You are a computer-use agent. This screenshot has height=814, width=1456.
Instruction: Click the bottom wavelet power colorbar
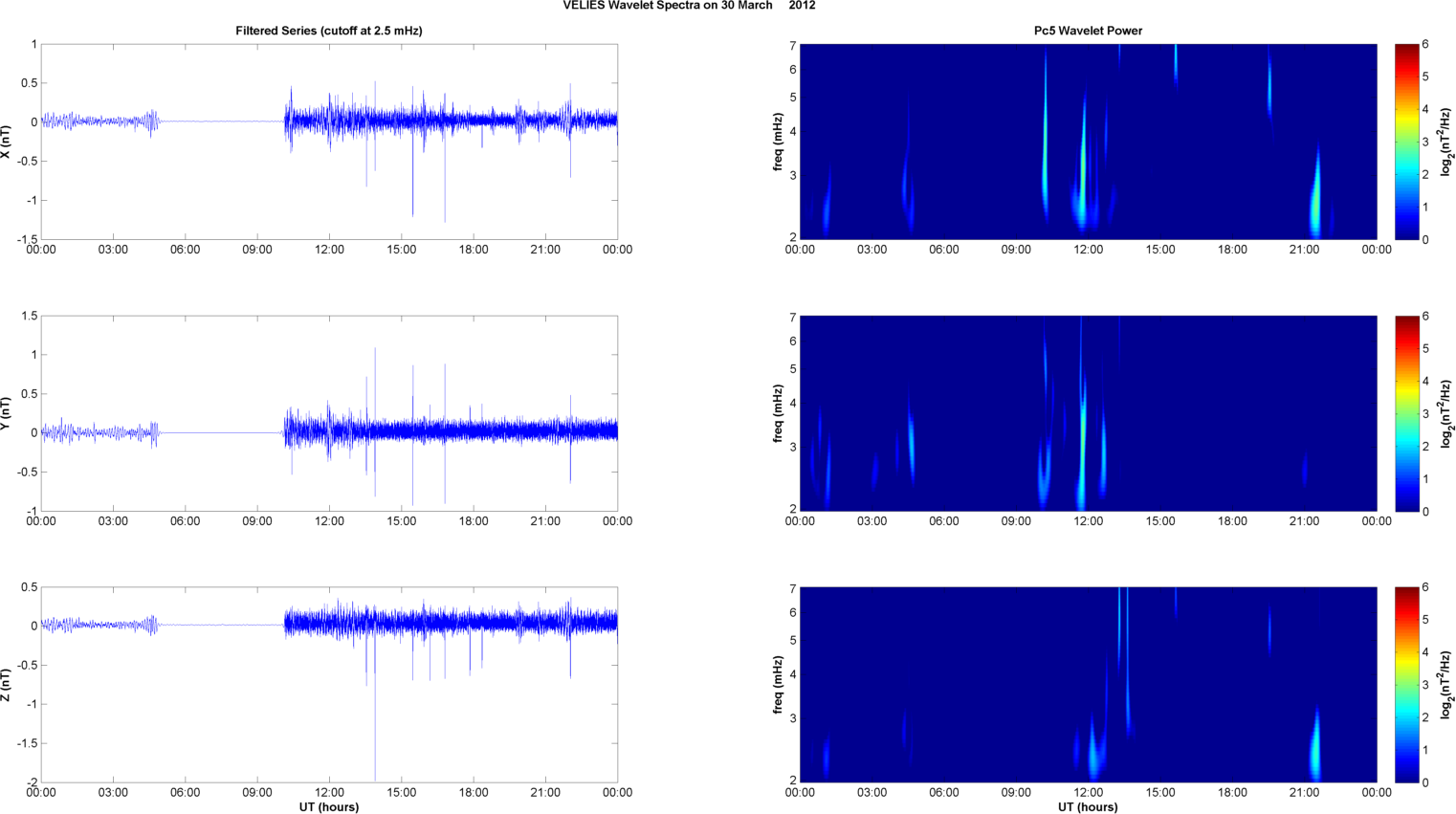click(1406, 685)
